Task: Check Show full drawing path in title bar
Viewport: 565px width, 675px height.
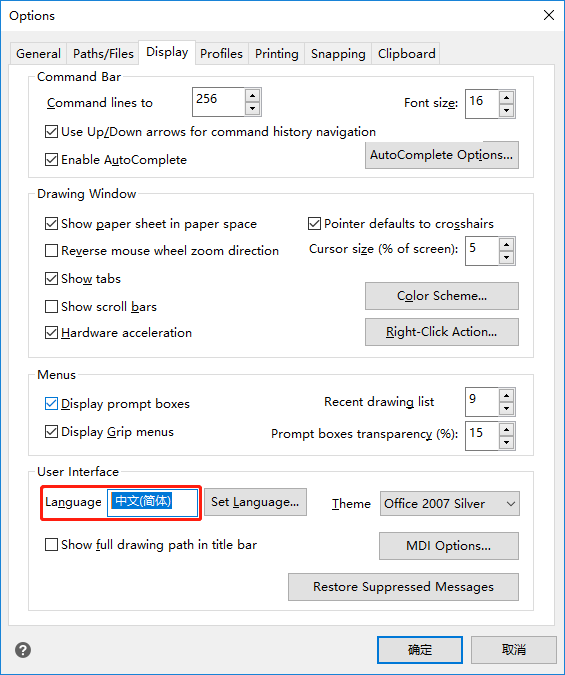Action: (x=51, y=545)
